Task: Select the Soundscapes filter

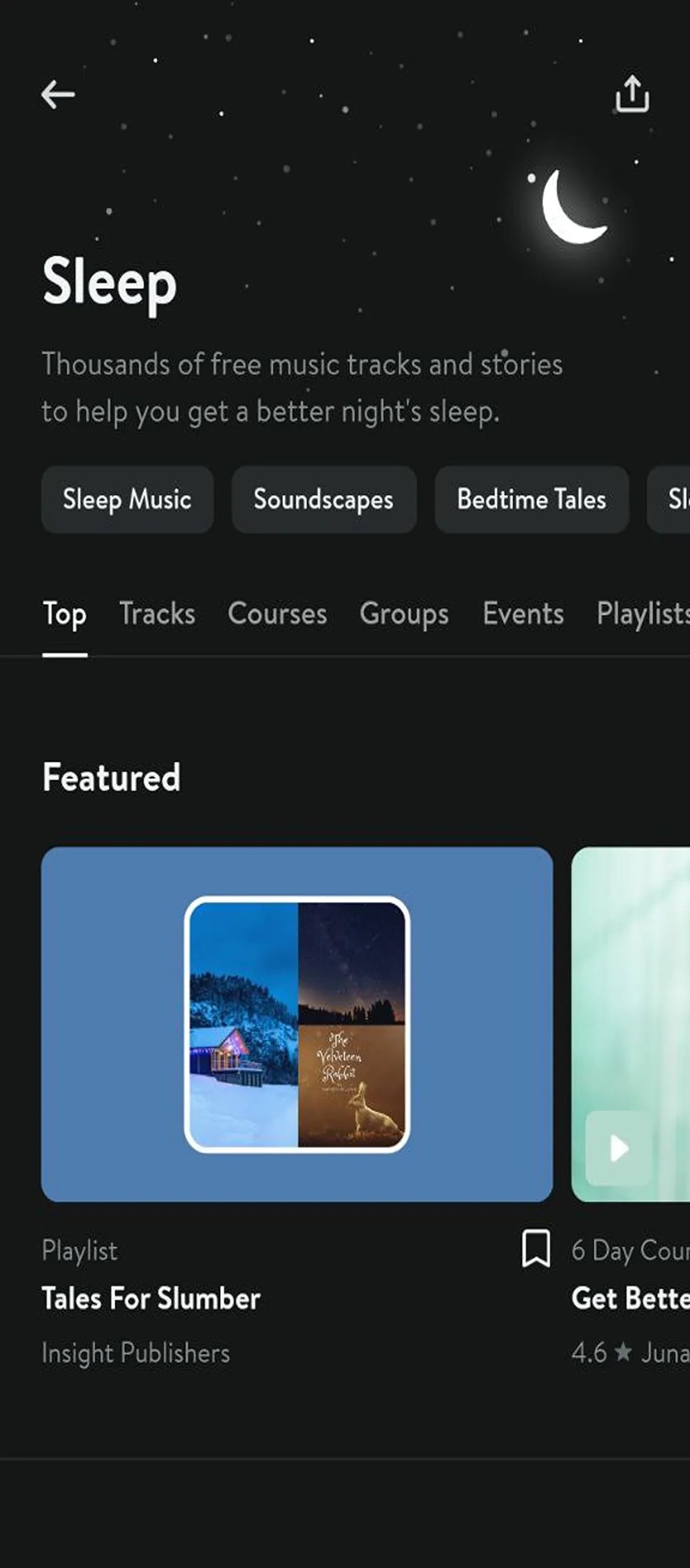Action: (x=324, y=500)
